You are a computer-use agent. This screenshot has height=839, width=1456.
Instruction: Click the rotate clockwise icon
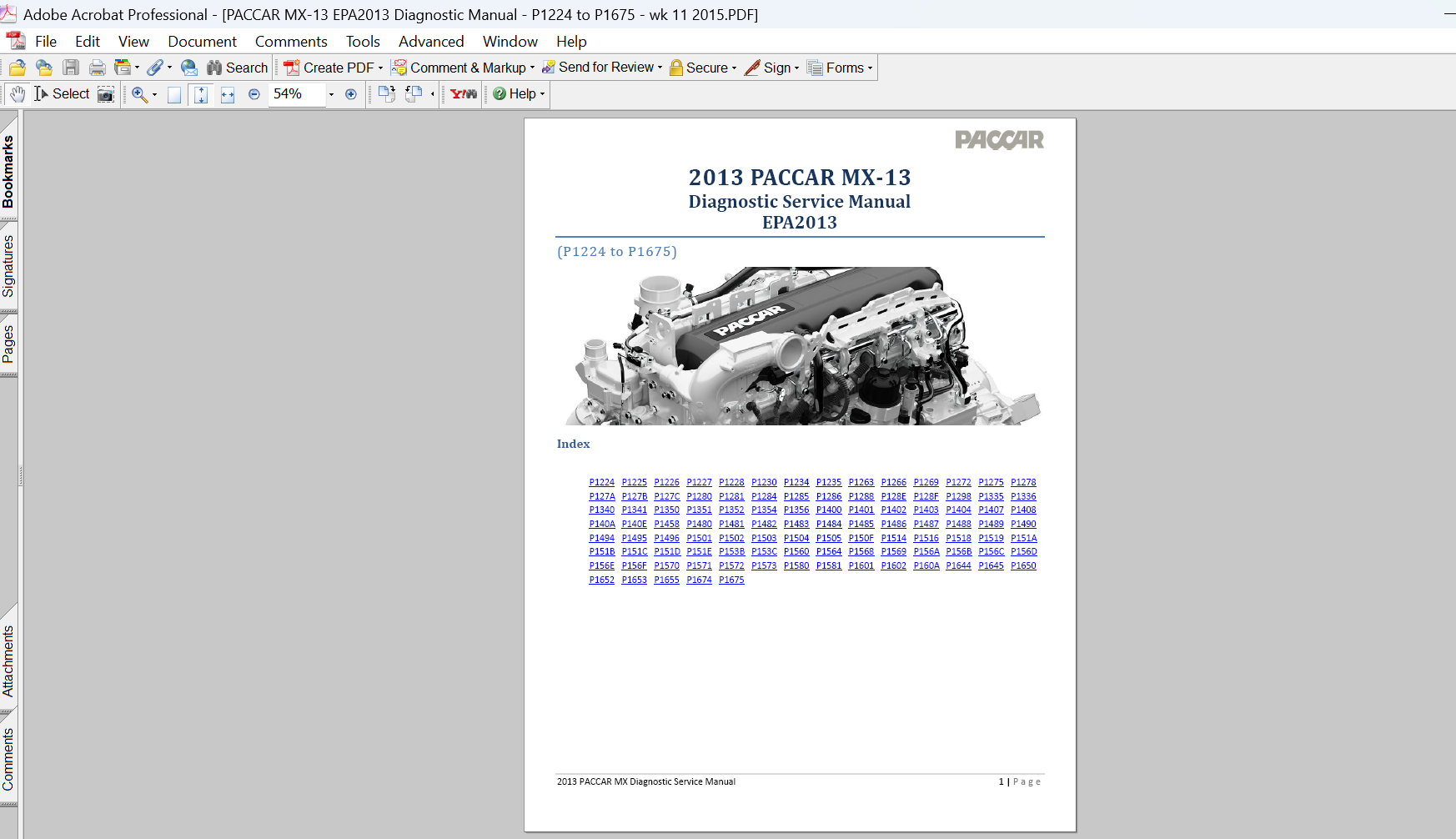(x=386, y=94)
